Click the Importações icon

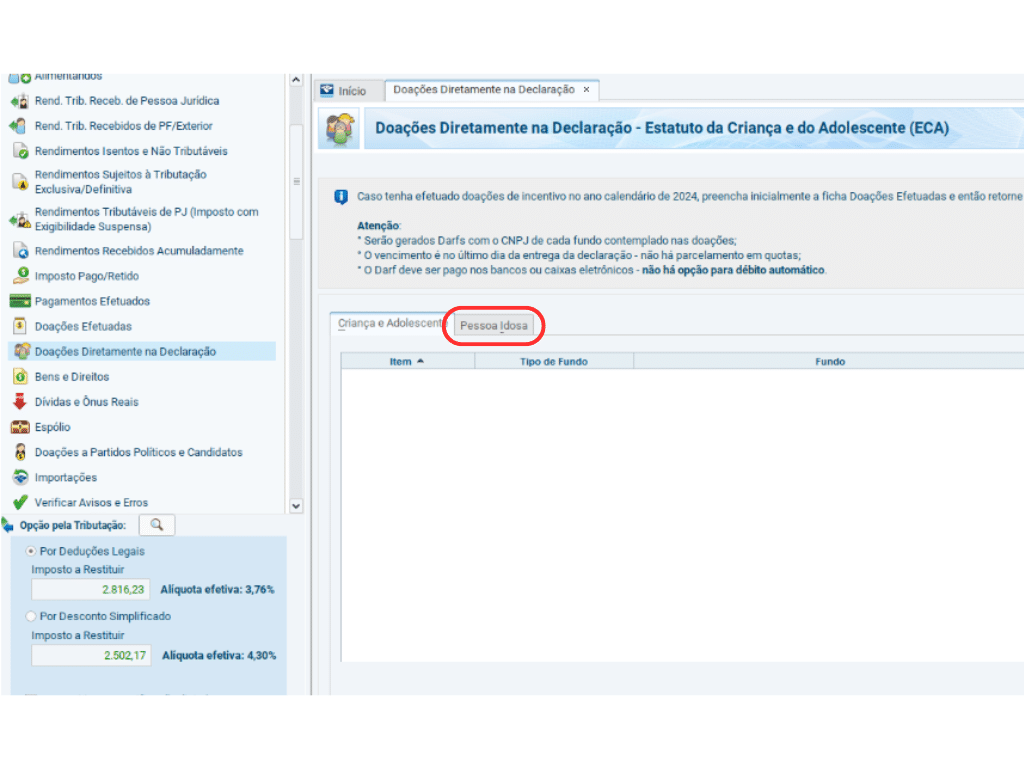pyautogui.click(x=18, y=478)
